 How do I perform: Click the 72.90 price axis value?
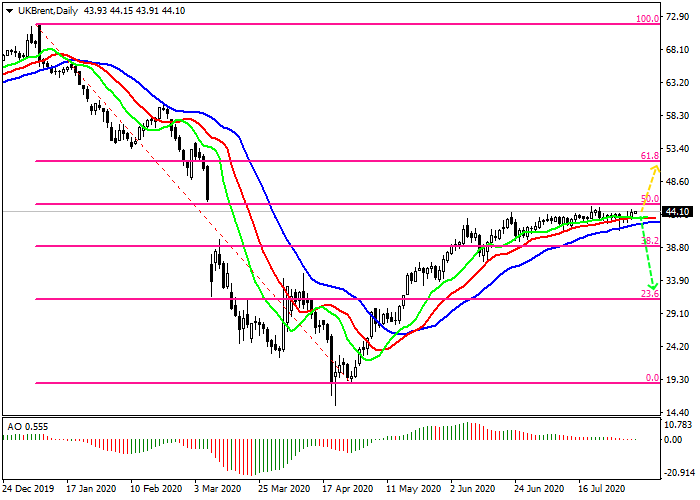(677, 17)
